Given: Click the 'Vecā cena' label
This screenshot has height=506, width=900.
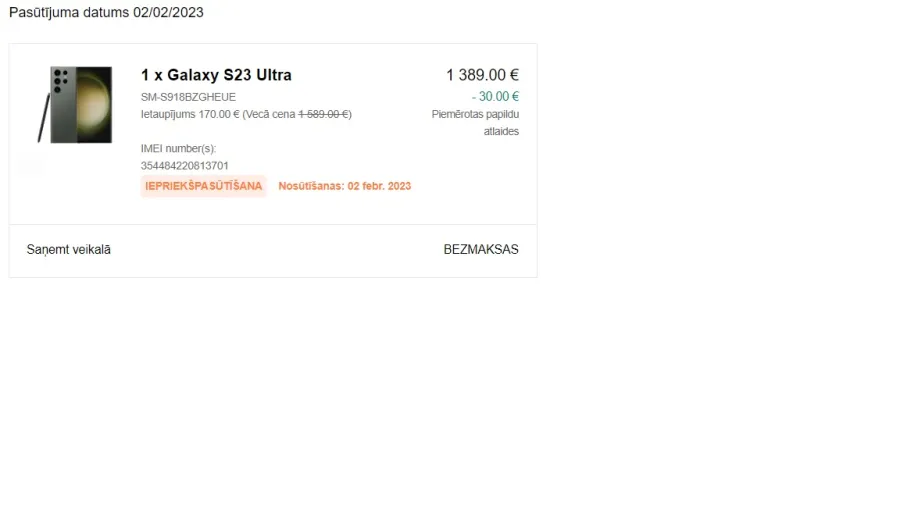Looking at the screenshot, I should coord(270,114).
